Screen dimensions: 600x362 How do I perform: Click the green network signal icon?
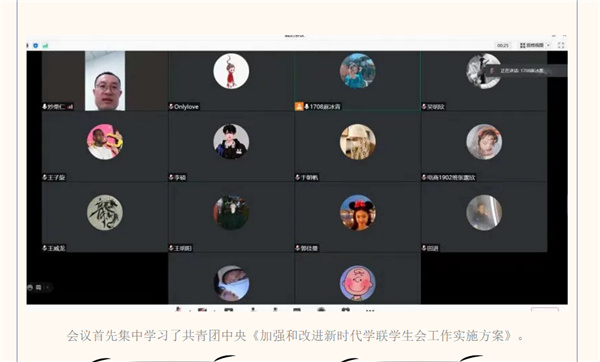(45, 46)
